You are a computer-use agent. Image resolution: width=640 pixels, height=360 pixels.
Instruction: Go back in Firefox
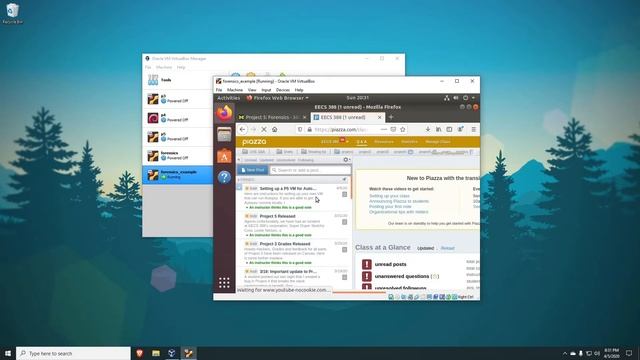click(242, 129)
